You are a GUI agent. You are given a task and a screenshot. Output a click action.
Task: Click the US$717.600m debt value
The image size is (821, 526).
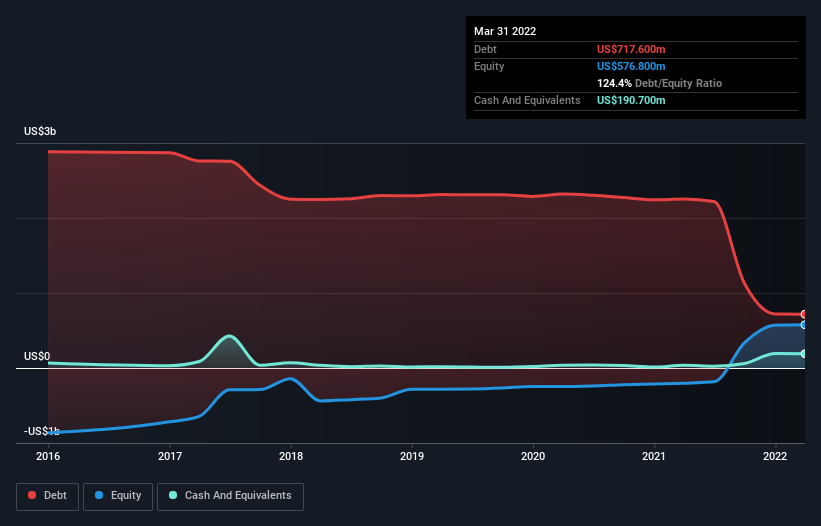tap(631, 49)
